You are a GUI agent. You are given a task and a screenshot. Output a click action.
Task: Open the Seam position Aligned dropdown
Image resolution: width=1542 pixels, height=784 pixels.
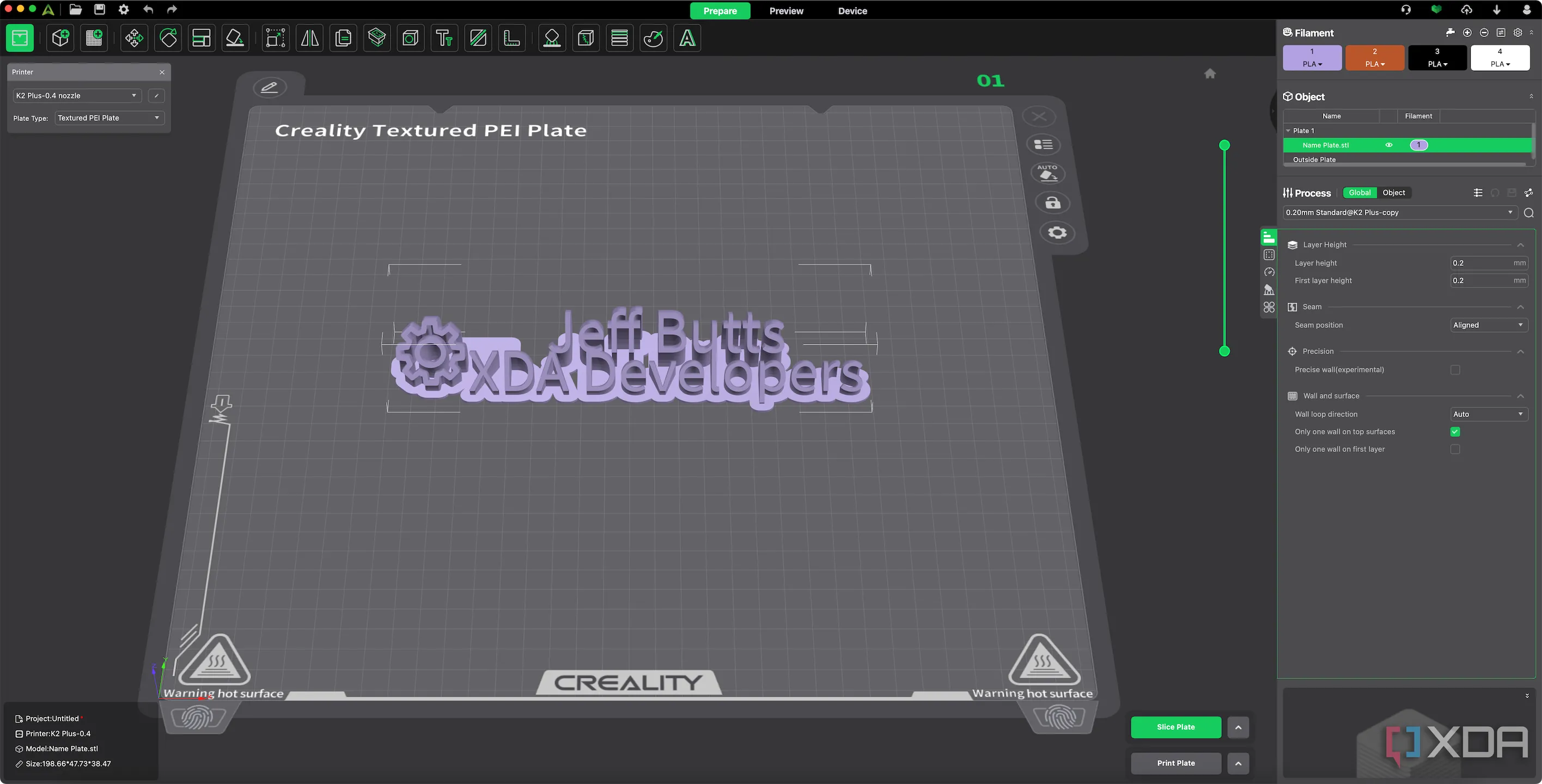pyautogui.click(x=1488, y=325)
